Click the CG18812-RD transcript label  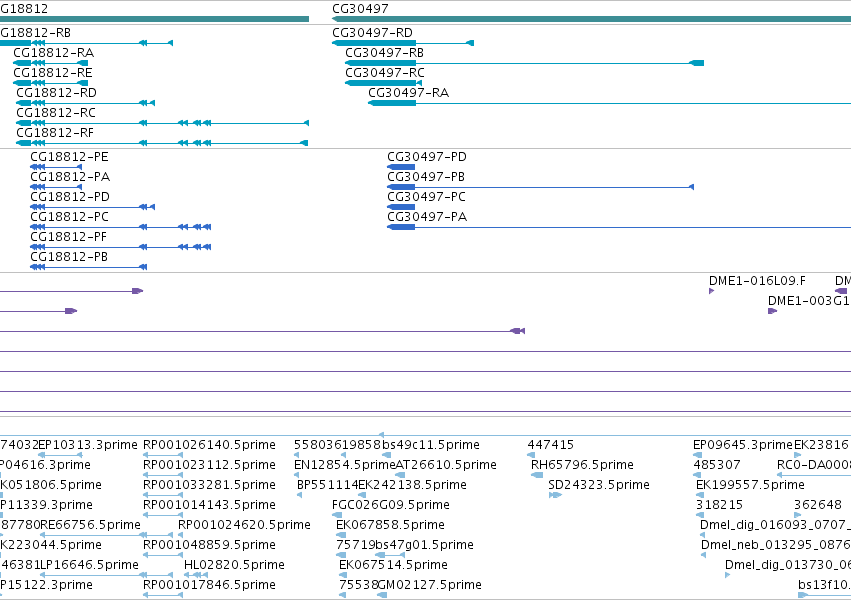[x=56, y=93]
